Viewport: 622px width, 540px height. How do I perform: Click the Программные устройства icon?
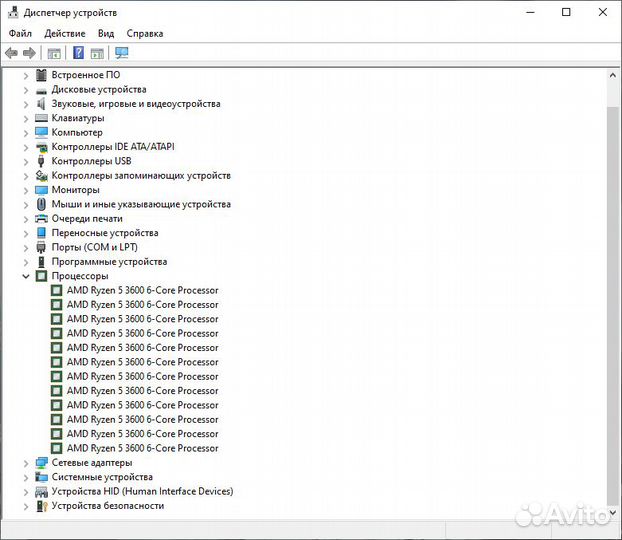click(41, 262)
